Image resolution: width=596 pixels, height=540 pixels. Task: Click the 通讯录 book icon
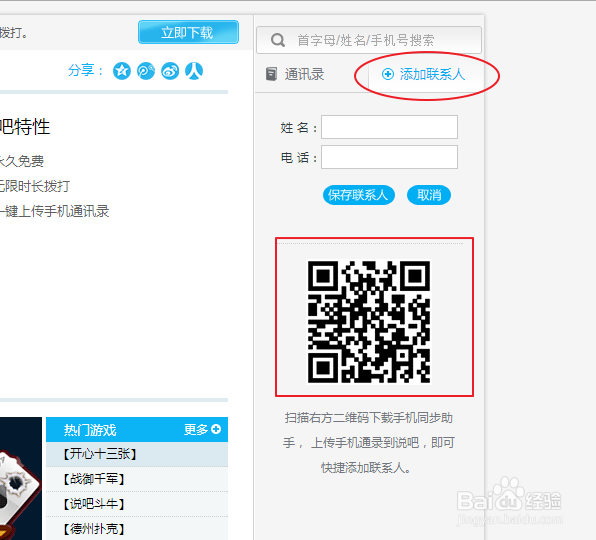click(271, 74)
